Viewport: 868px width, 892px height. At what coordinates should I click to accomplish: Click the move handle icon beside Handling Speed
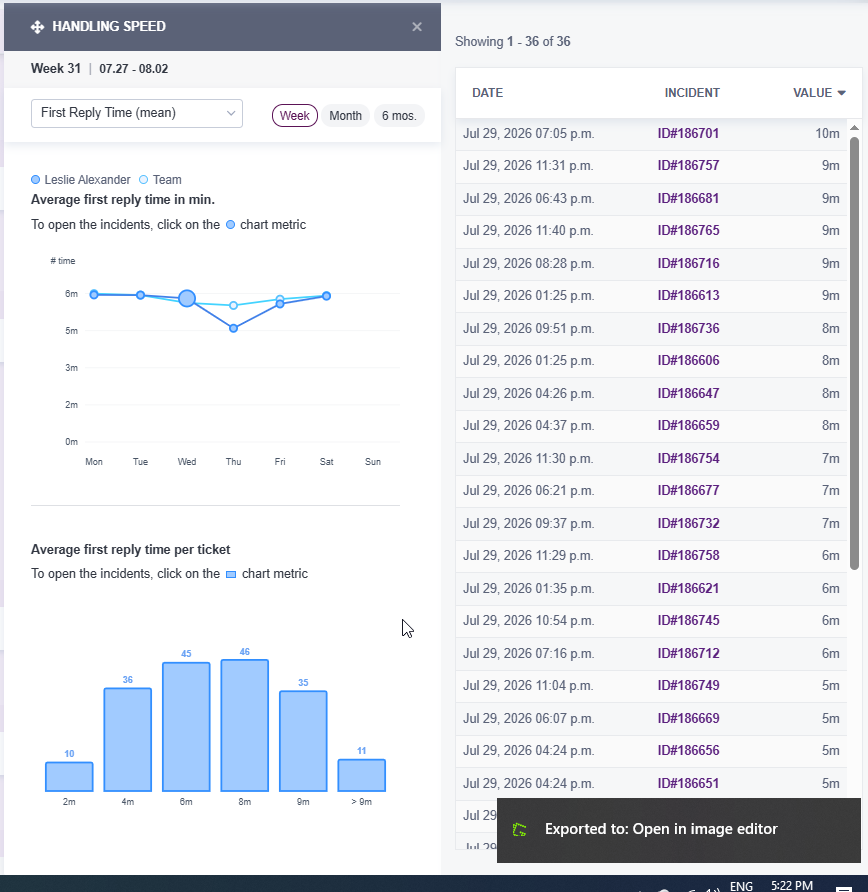[38, 27]
